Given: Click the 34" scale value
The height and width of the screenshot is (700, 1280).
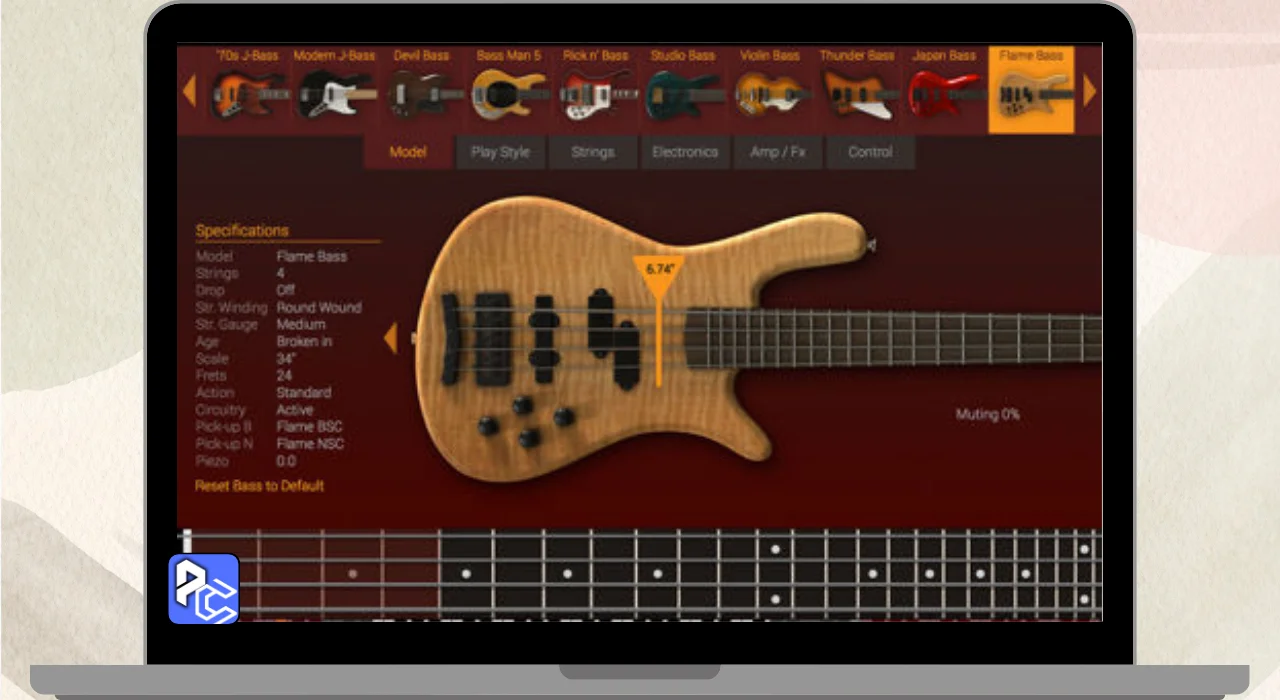Looking at the screenshot, I should (x=286, y=358).
